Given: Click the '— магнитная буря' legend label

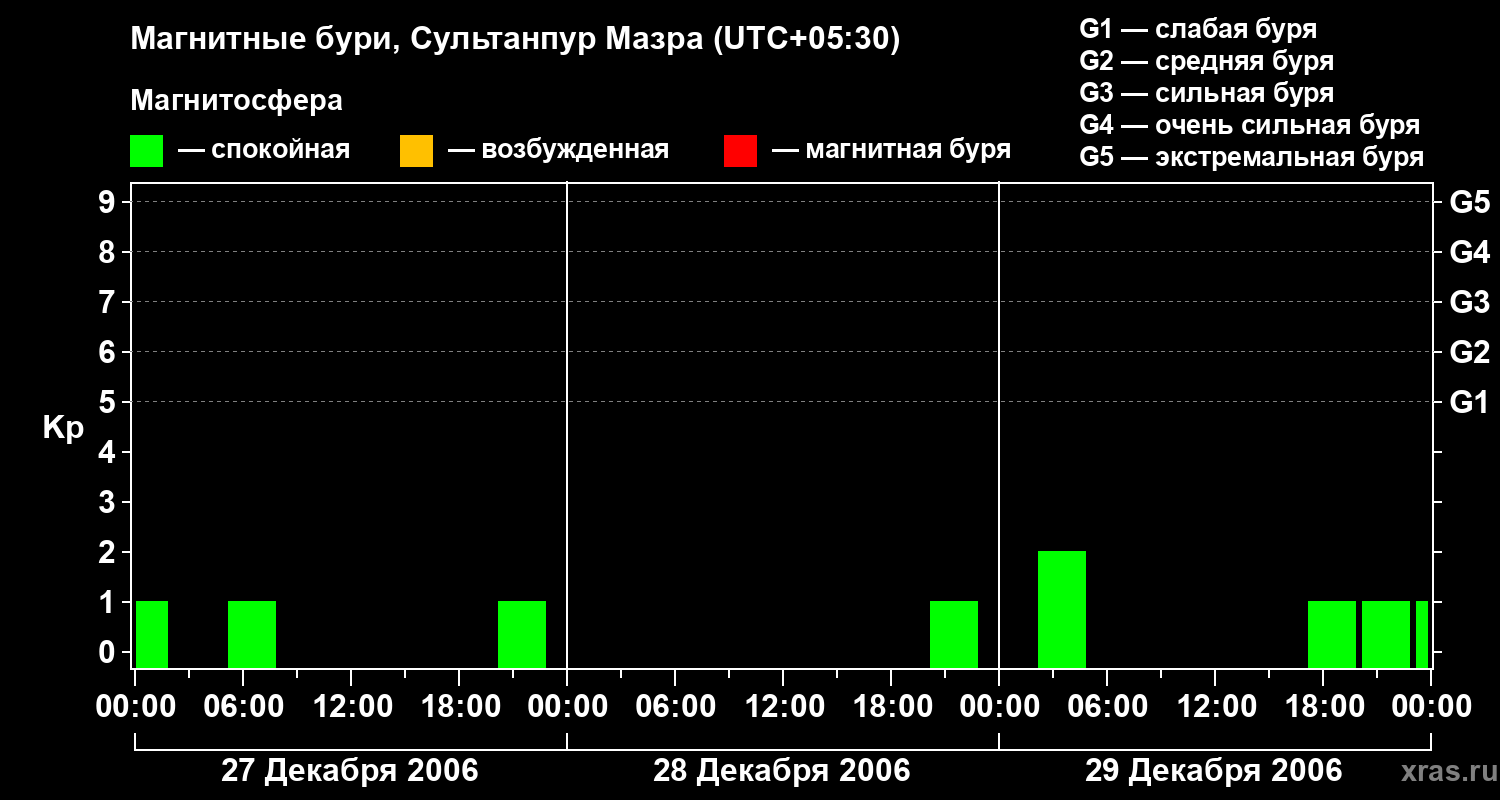Looking at the screenshot, I should (x=892, y=150).
